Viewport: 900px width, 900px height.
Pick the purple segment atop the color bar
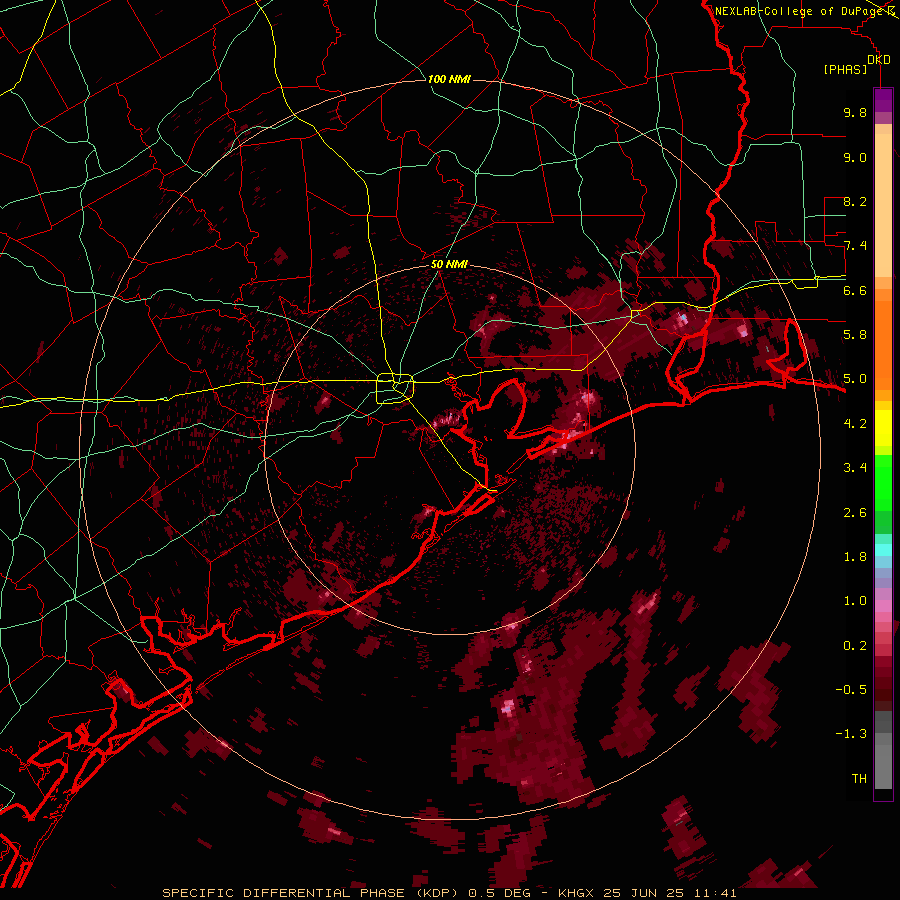pos(883,101)
